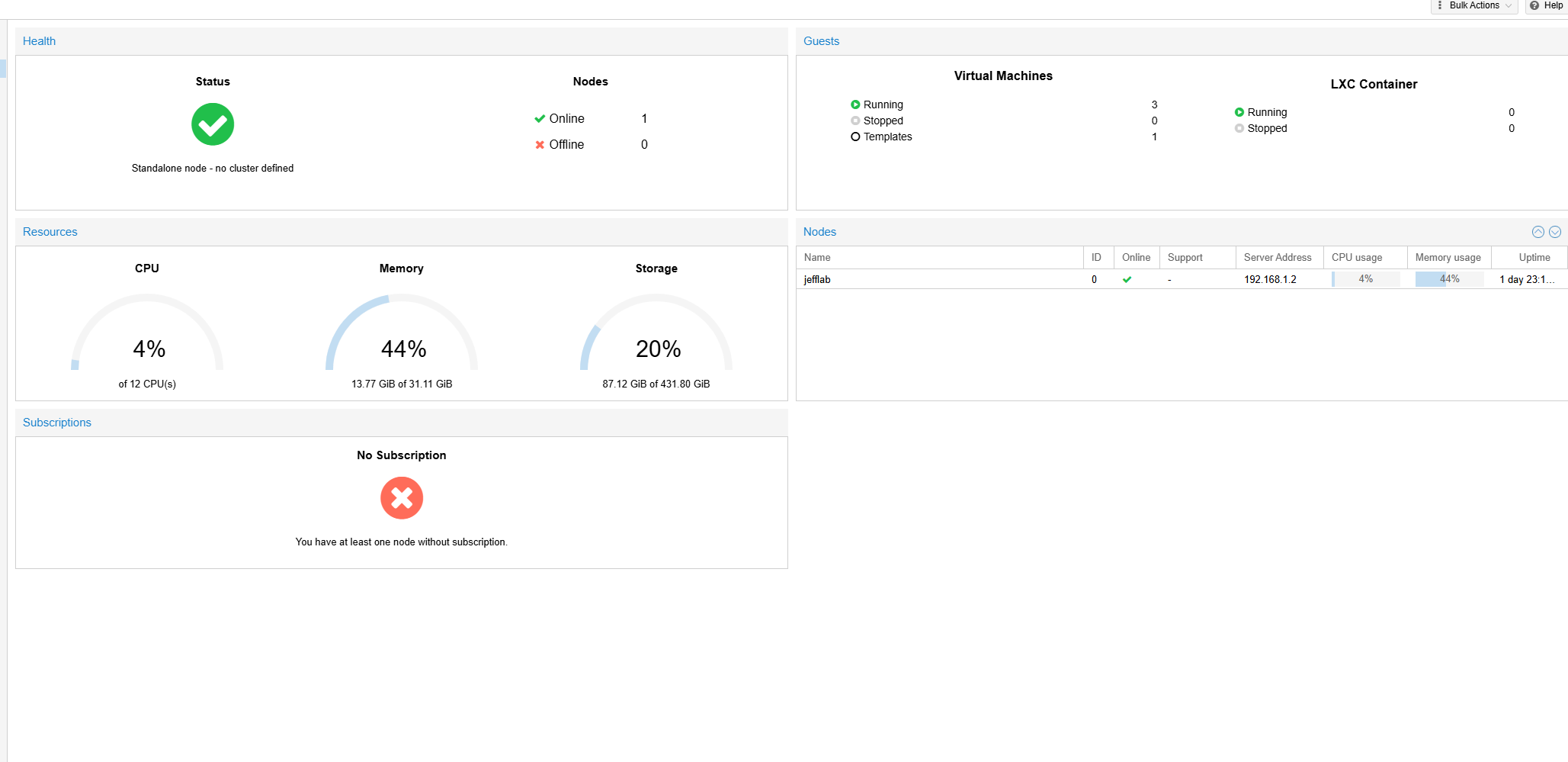Click the LXC Container Running icon
The height and width of the screenshot is (762, 1568).
(1239, 112)
